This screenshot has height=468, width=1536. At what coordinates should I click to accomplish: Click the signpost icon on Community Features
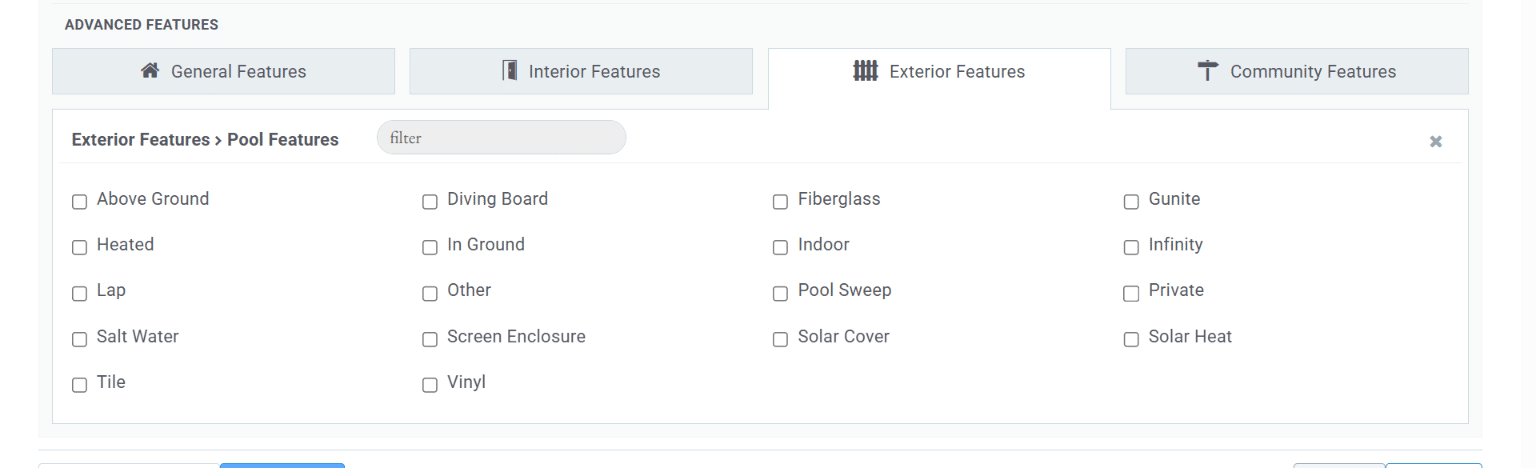(1208, 71)
